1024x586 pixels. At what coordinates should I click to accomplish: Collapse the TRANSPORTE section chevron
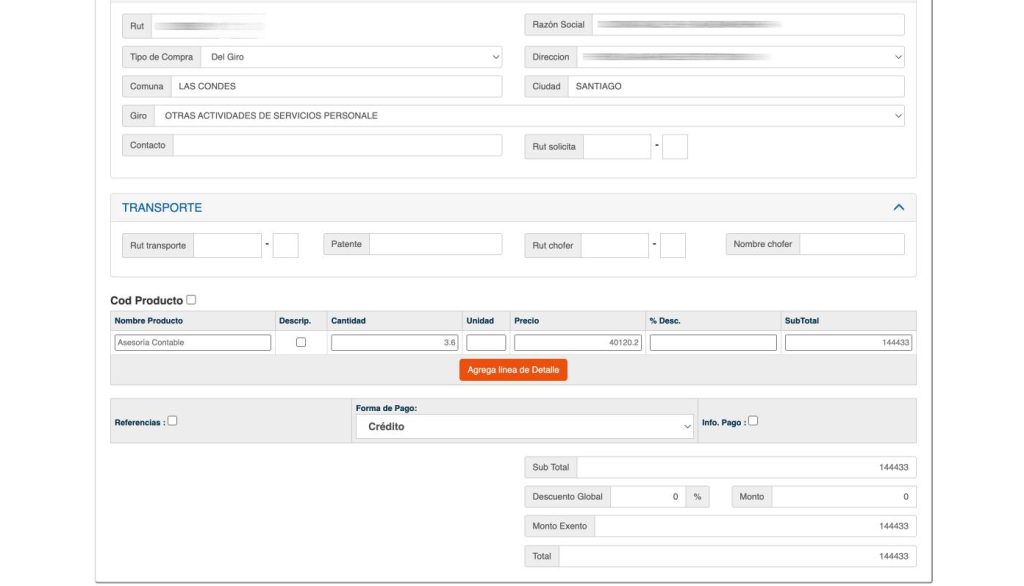[x=898, y=208]
